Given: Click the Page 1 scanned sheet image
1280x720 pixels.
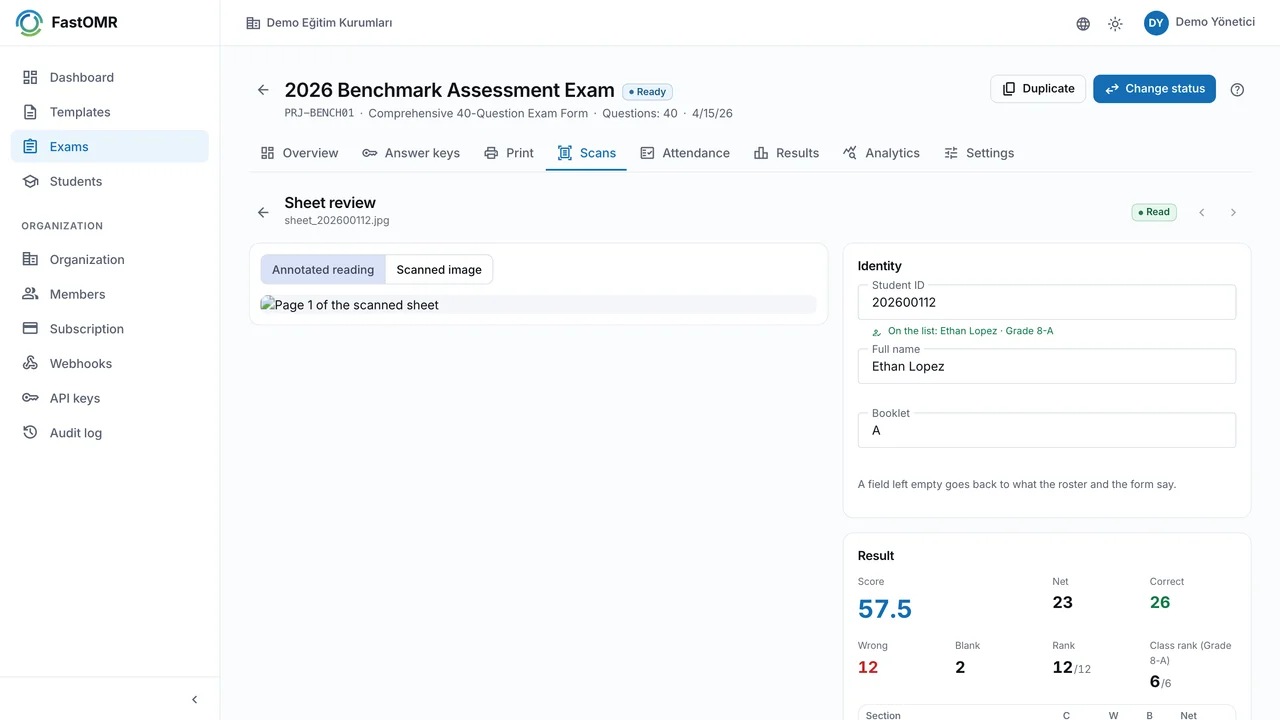Looking at the screenshot, I should point(538,305).
